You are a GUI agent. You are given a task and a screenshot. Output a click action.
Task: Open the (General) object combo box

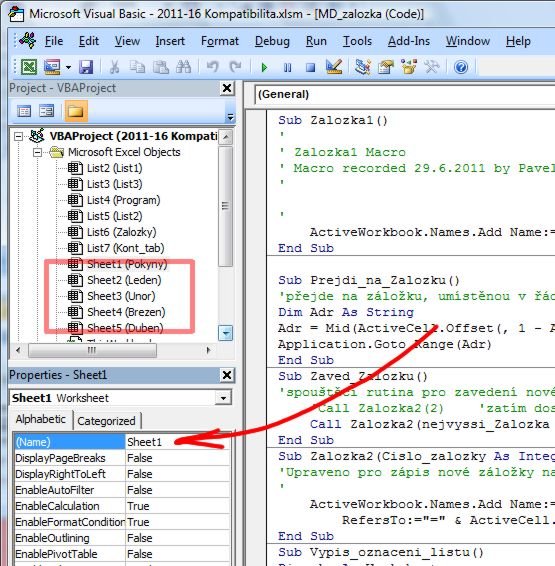[404, 95]
